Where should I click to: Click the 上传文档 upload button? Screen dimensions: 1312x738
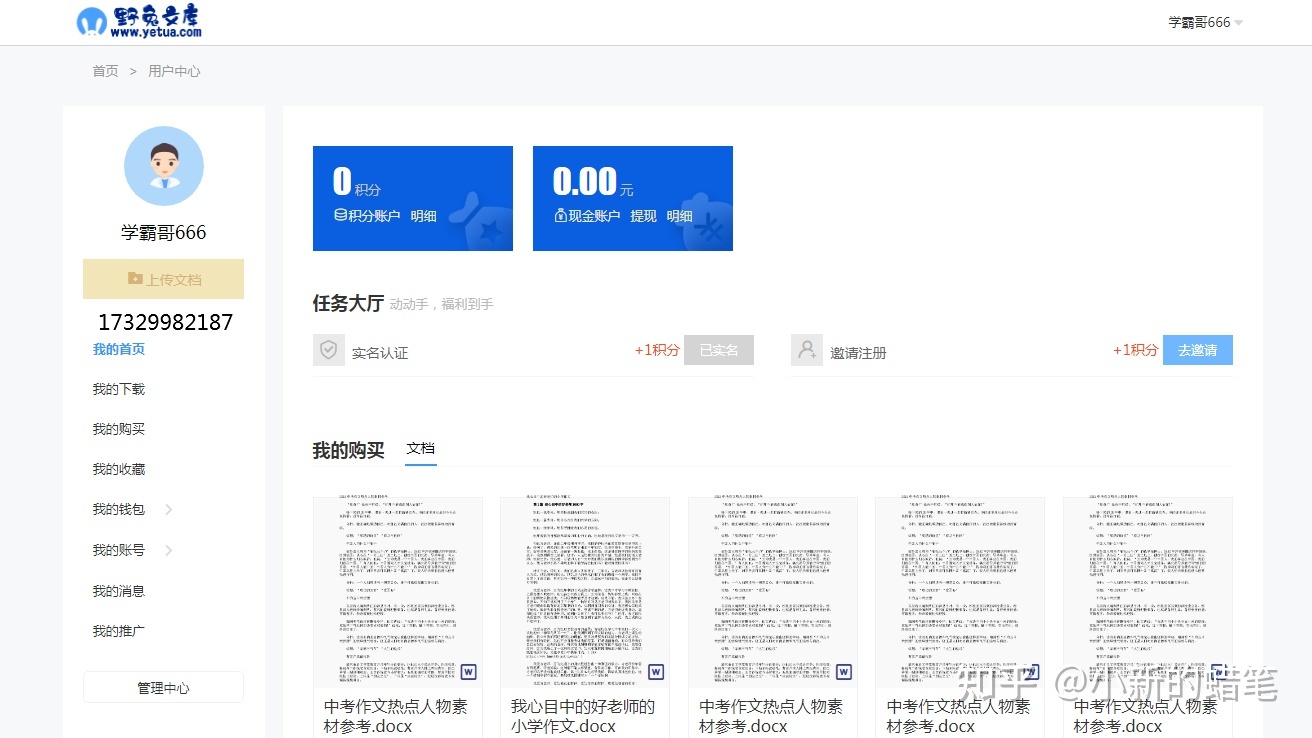tap(163, 279)
